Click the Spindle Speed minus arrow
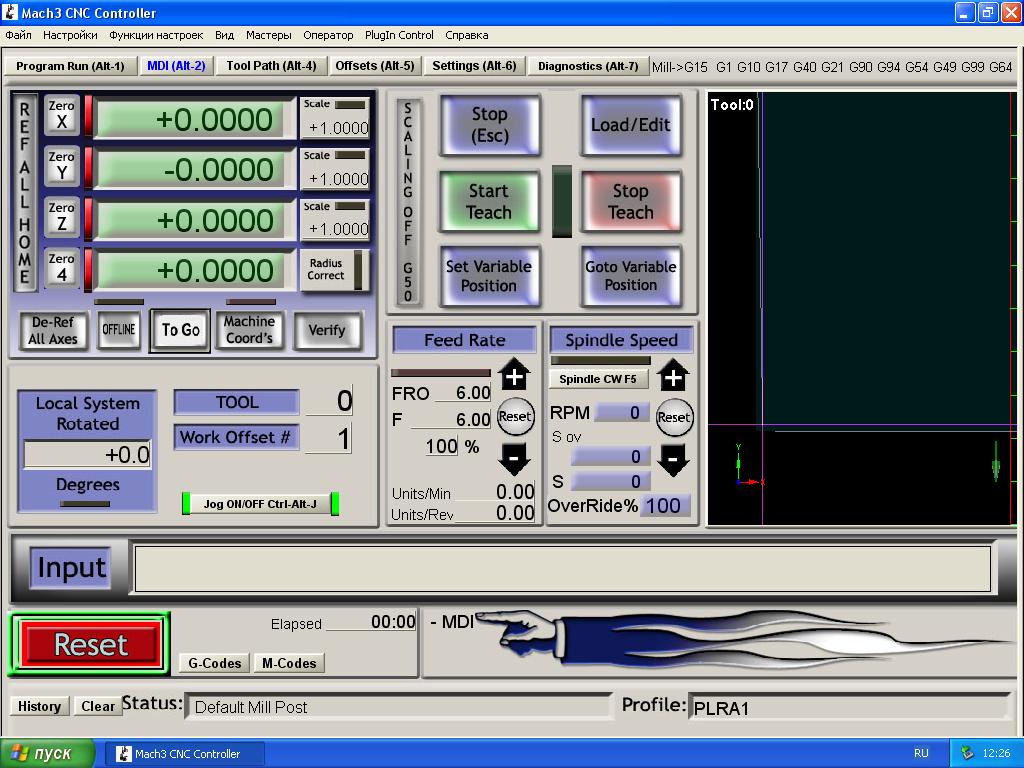This screenshot has width=1024, height=768. point(673,460)
